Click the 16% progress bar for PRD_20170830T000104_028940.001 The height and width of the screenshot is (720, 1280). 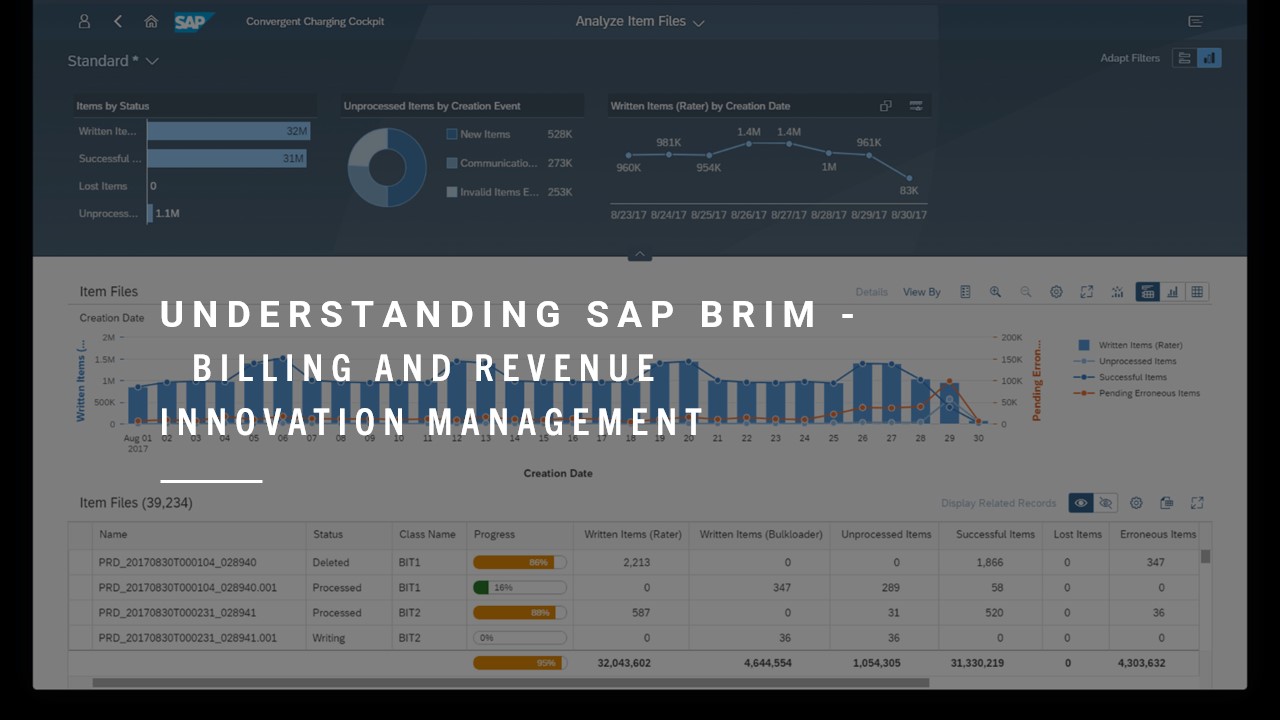518,588
